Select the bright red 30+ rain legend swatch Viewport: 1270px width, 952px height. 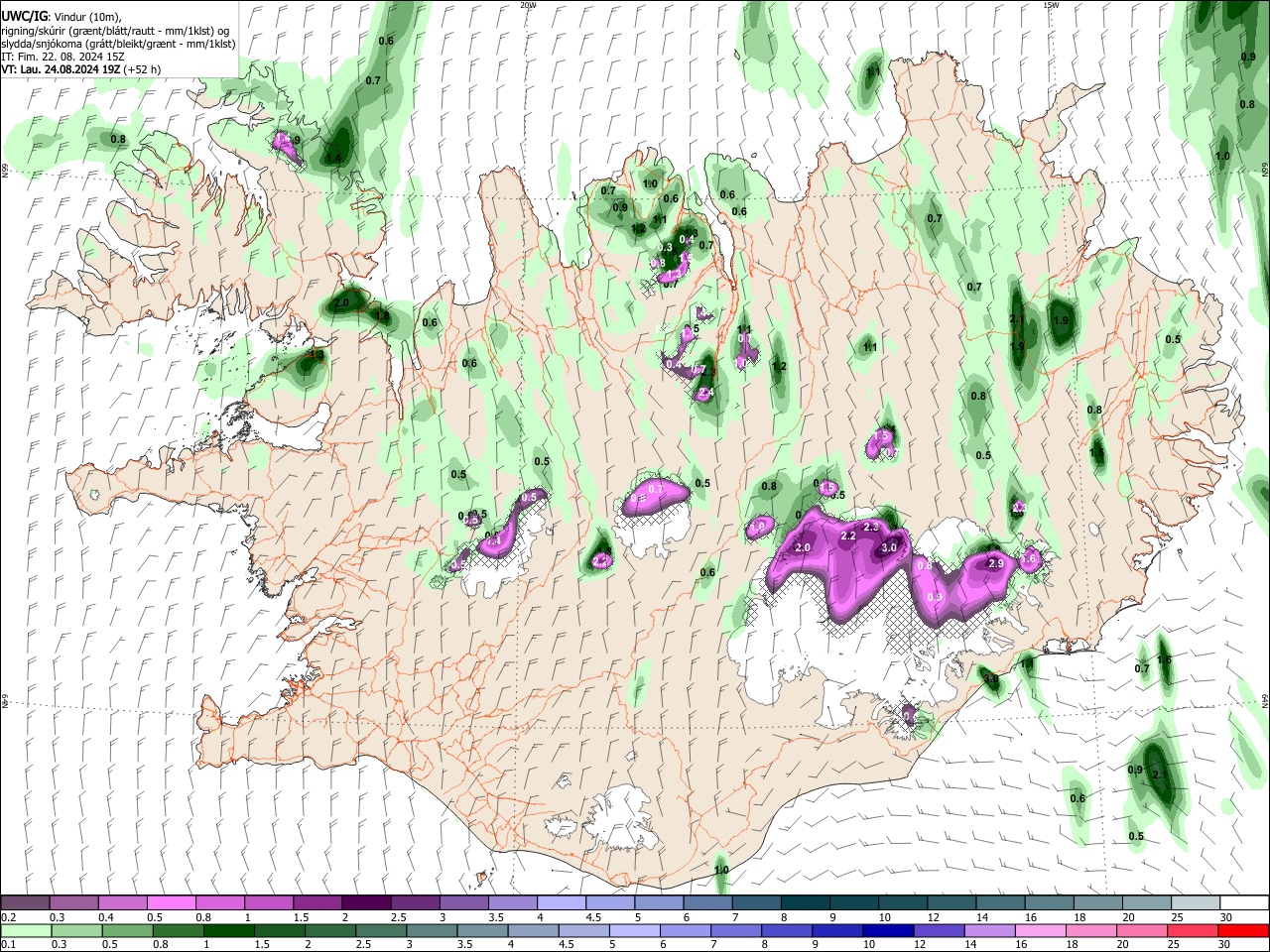(x=1242, y=930)
